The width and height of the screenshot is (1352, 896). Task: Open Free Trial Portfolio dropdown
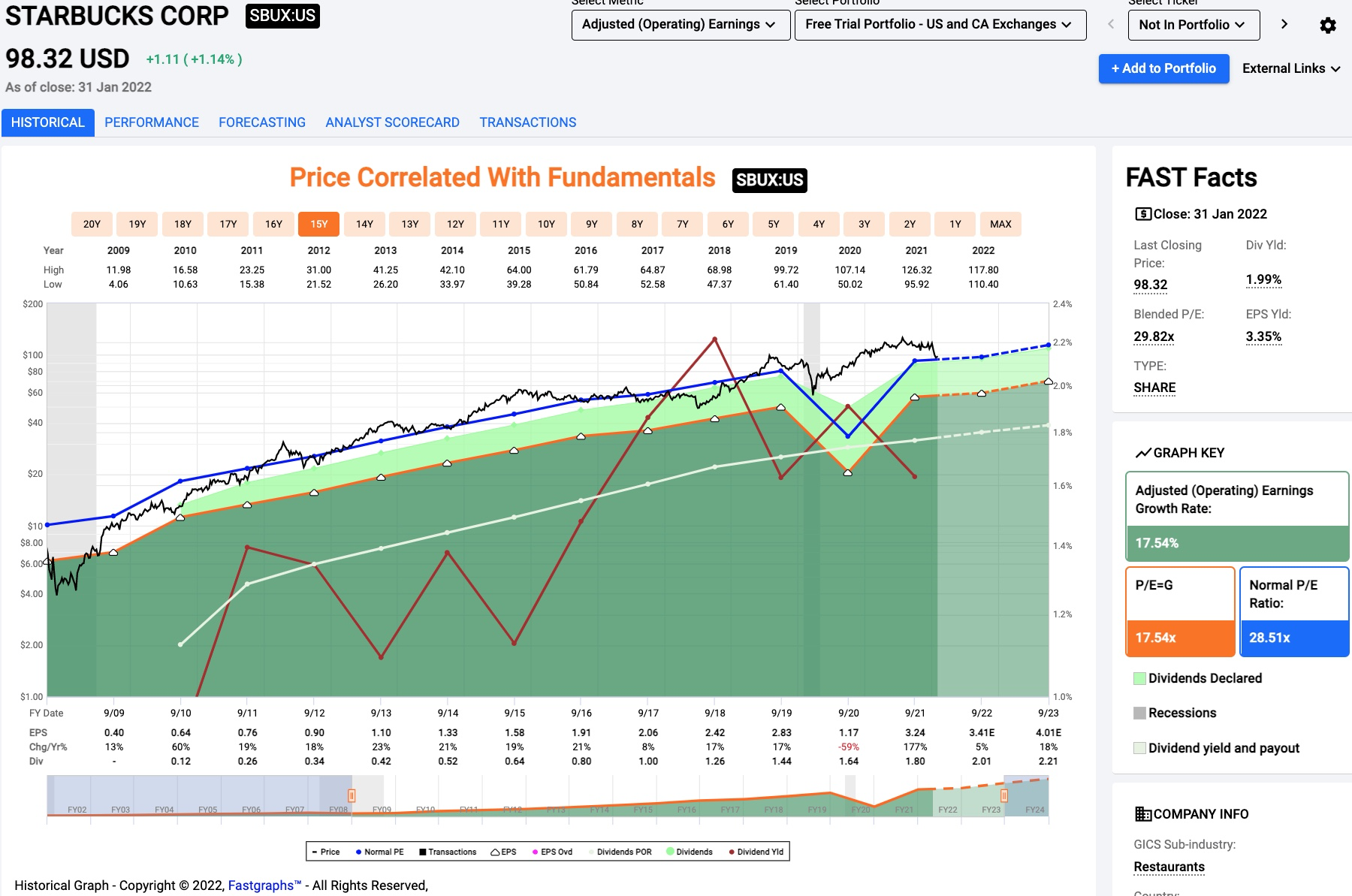pos(940,25)
